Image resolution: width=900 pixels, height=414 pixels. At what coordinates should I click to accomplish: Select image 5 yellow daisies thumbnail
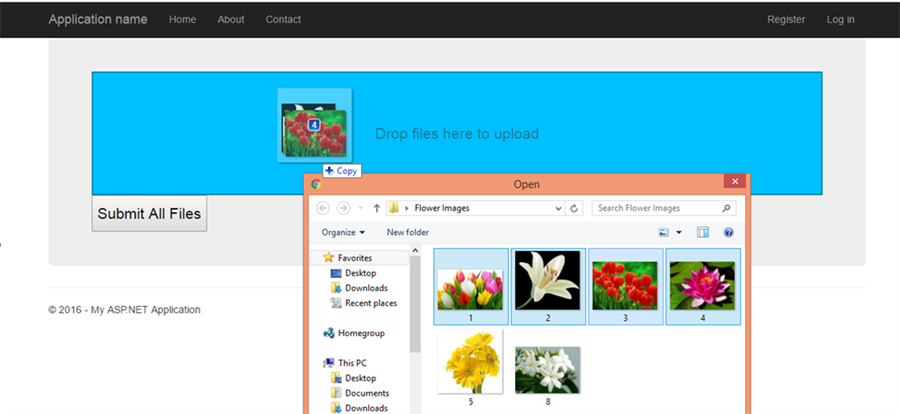click(x=471, y=367)
